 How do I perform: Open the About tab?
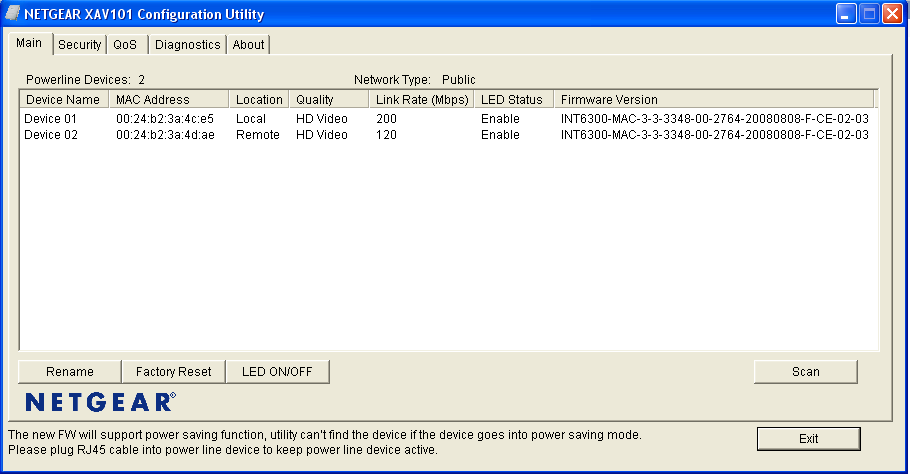248,45
